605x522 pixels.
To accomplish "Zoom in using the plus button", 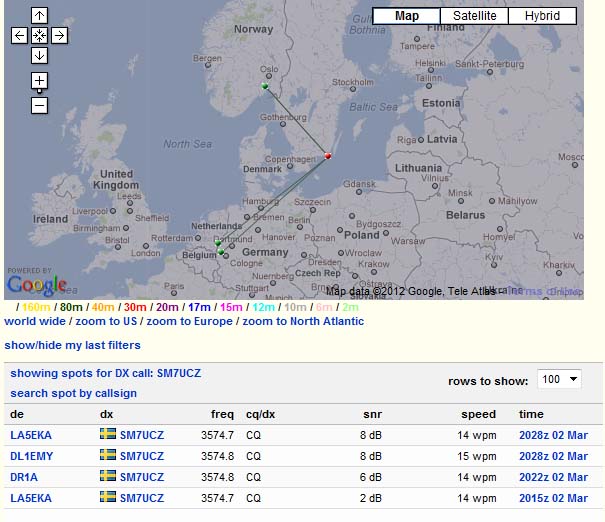I will (39, 80).
